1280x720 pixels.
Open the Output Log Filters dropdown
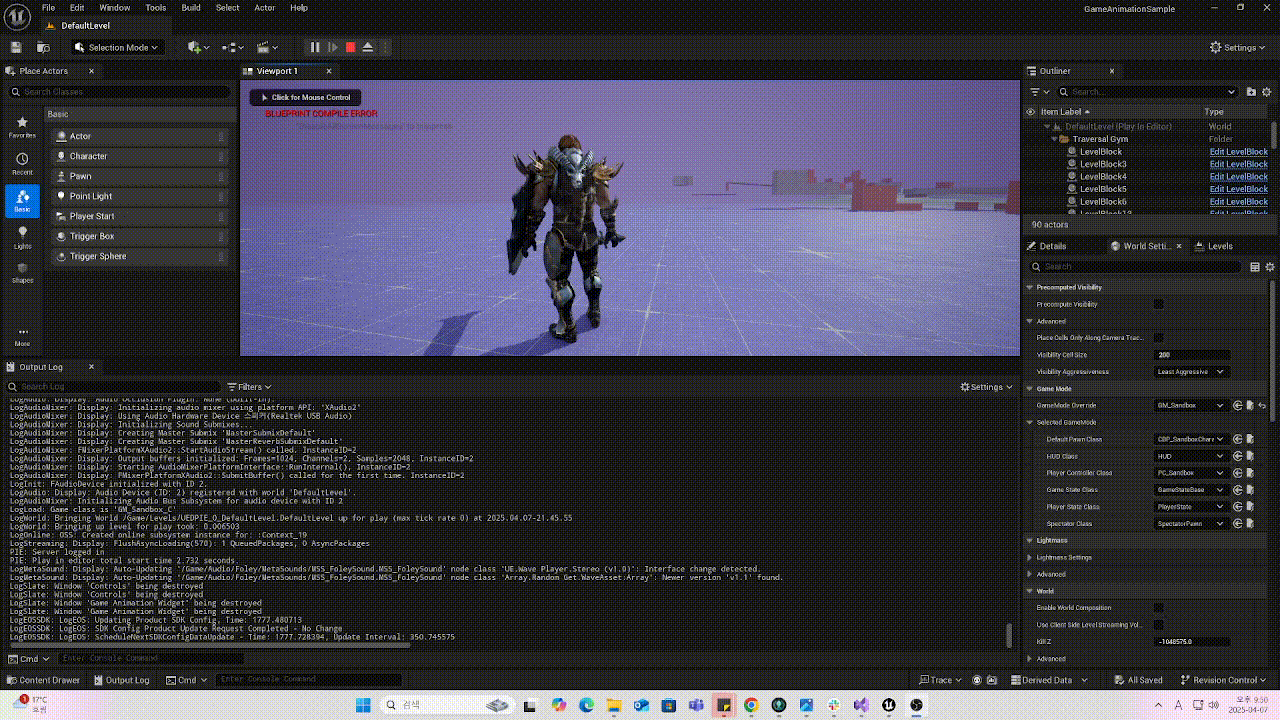tap(249, 387)
